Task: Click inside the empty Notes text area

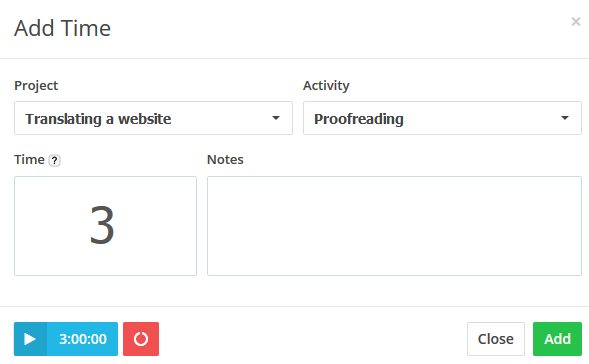Action: 394,226
